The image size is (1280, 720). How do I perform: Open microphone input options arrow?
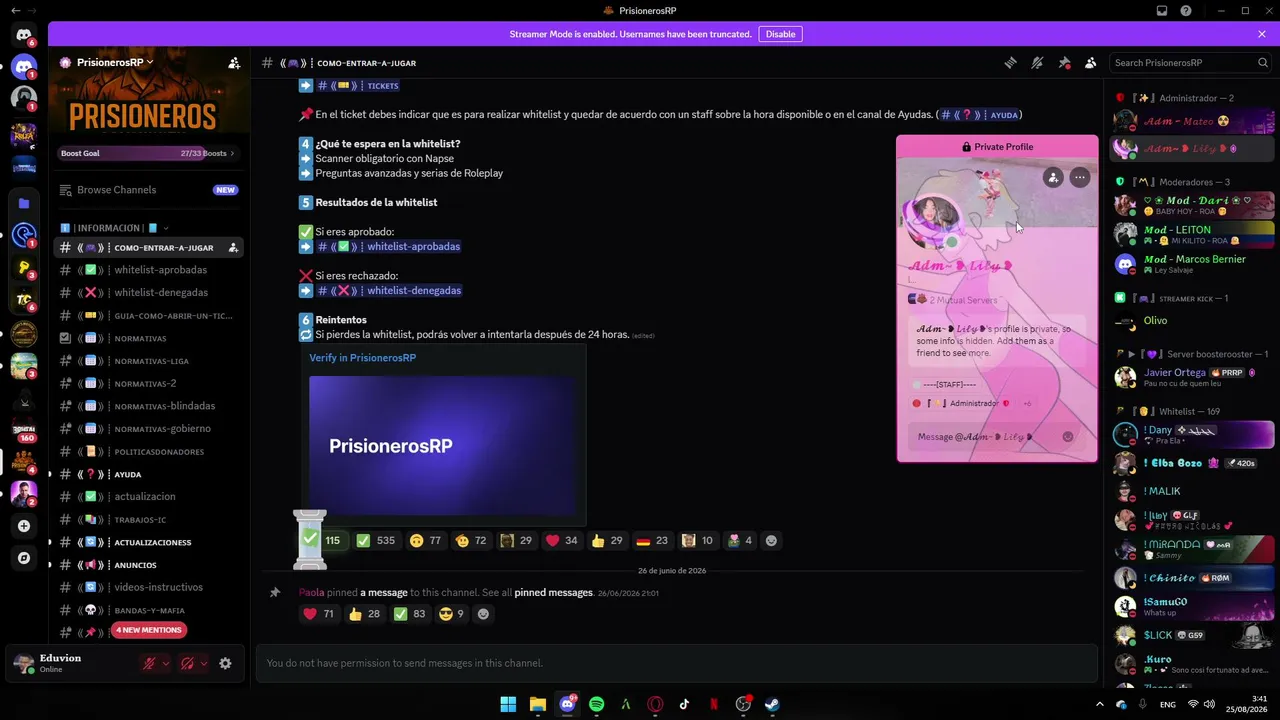[166, 663]
